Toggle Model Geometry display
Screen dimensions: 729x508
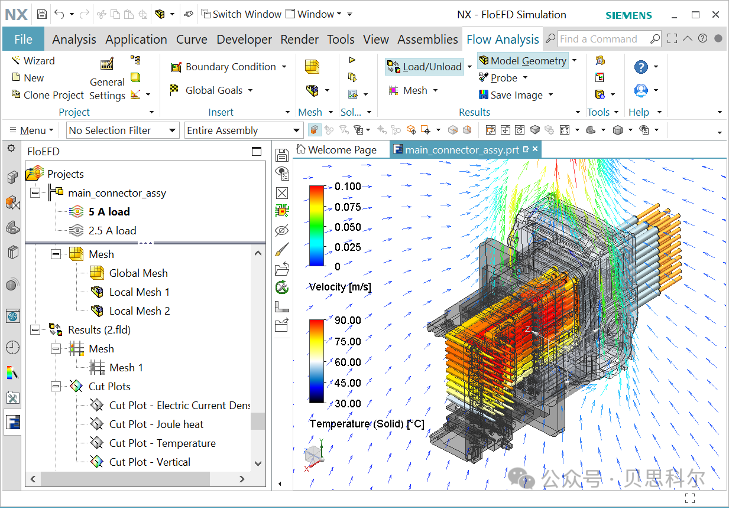pyautogui.click(x=523, y=60)
